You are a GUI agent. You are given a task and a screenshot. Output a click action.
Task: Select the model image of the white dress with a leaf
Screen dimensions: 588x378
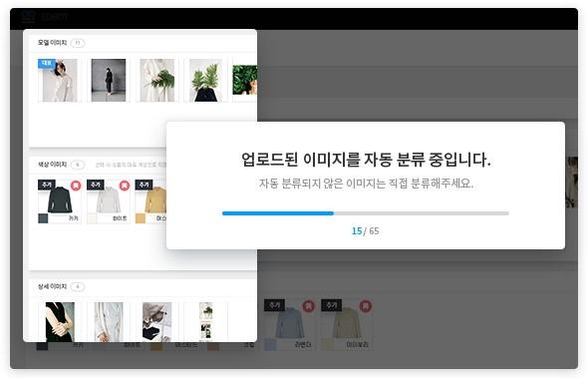[x=157, y=80]
